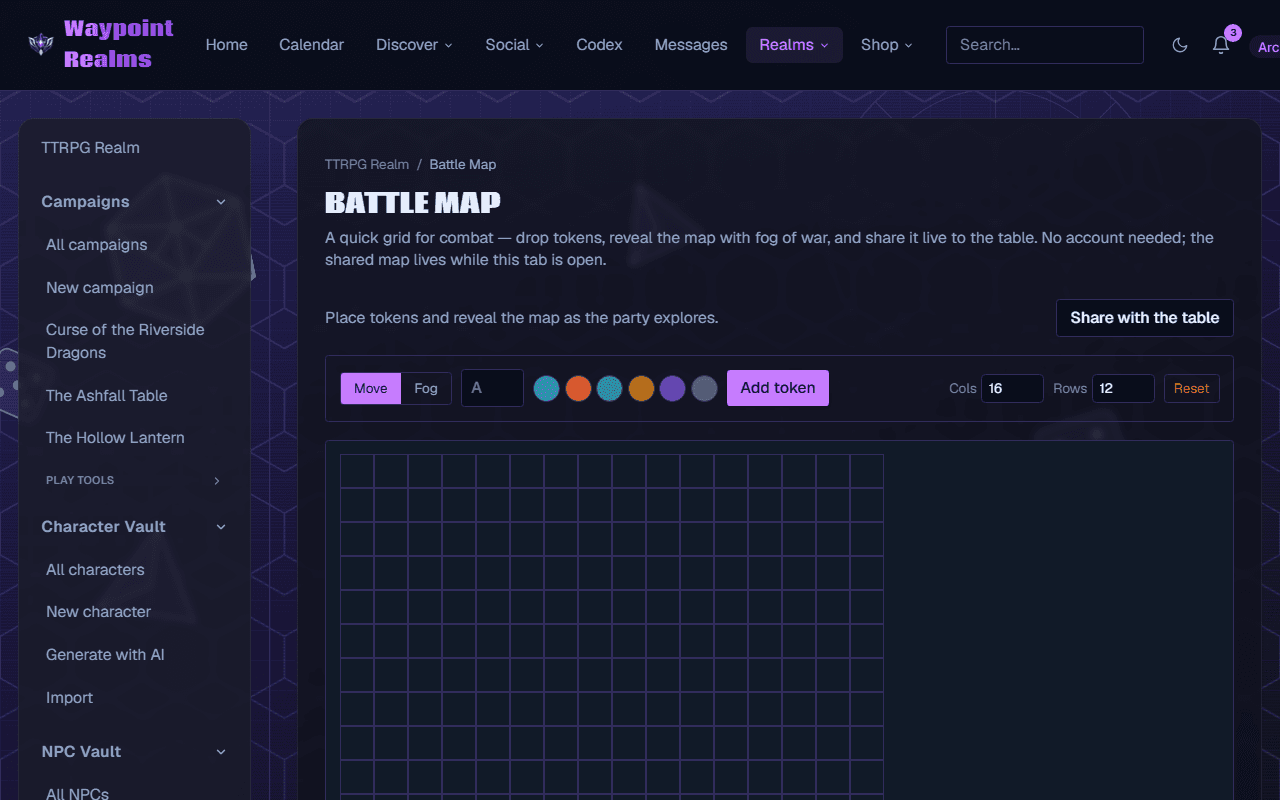Open the Shop dropdown menu
This screenshot has height=800, width=1280.
(x=886, y=45)
